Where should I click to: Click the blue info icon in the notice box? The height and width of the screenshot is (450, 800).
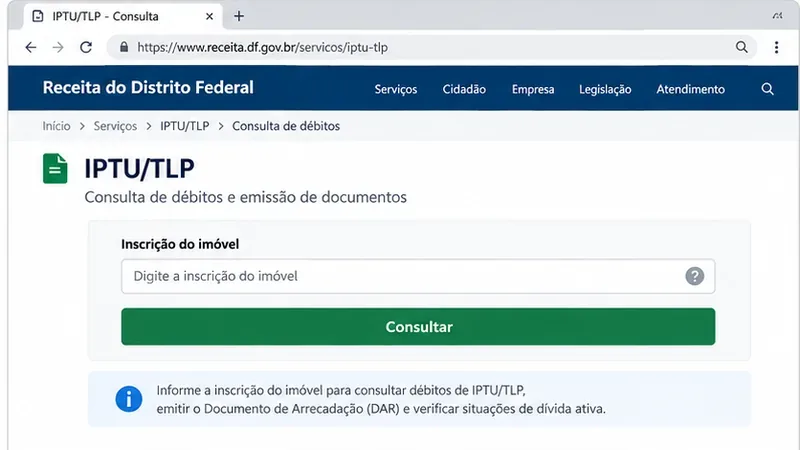pos(129,399)
